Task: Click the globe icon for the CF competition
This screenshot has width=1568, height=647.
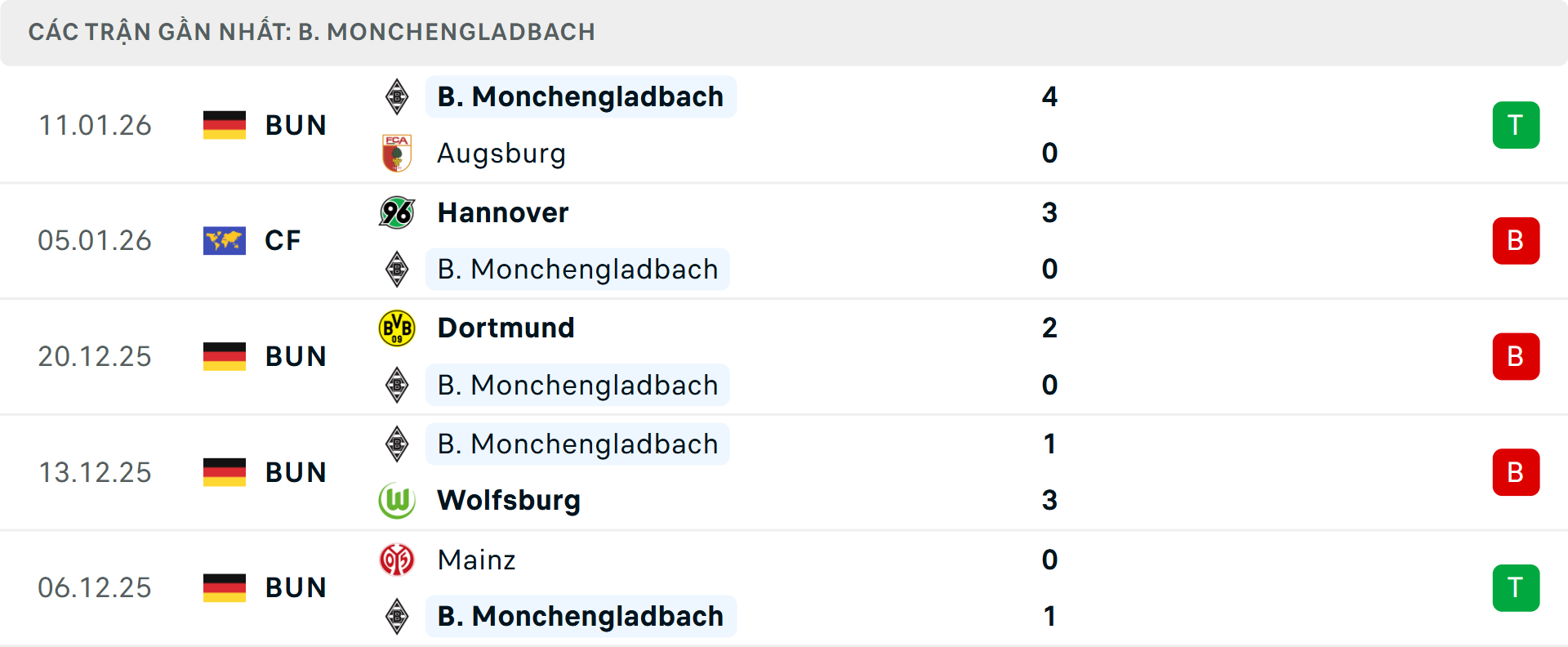Action: (x=225, y=240)
